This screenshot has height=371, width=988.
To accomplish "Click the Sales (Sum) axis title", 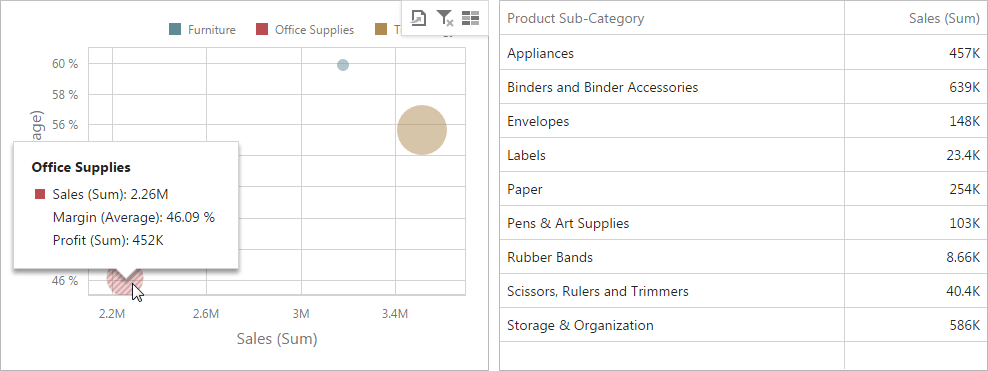I will pyautogui.click(x=277, y=339).
